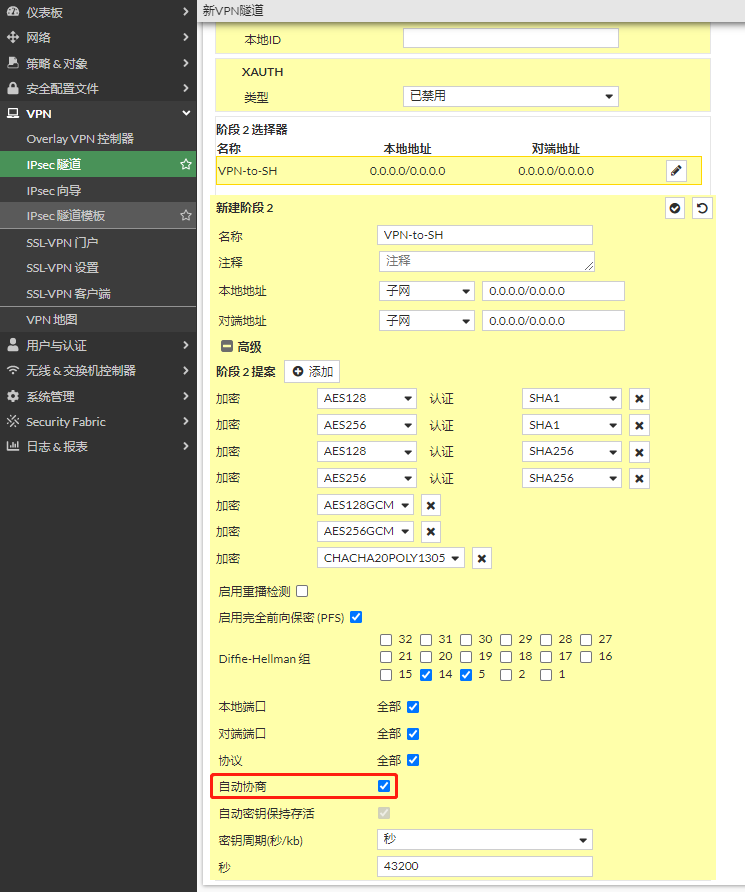Expand the 网络 menu chevron
Screen dimensions: 745x892
[x=185, y=37]
